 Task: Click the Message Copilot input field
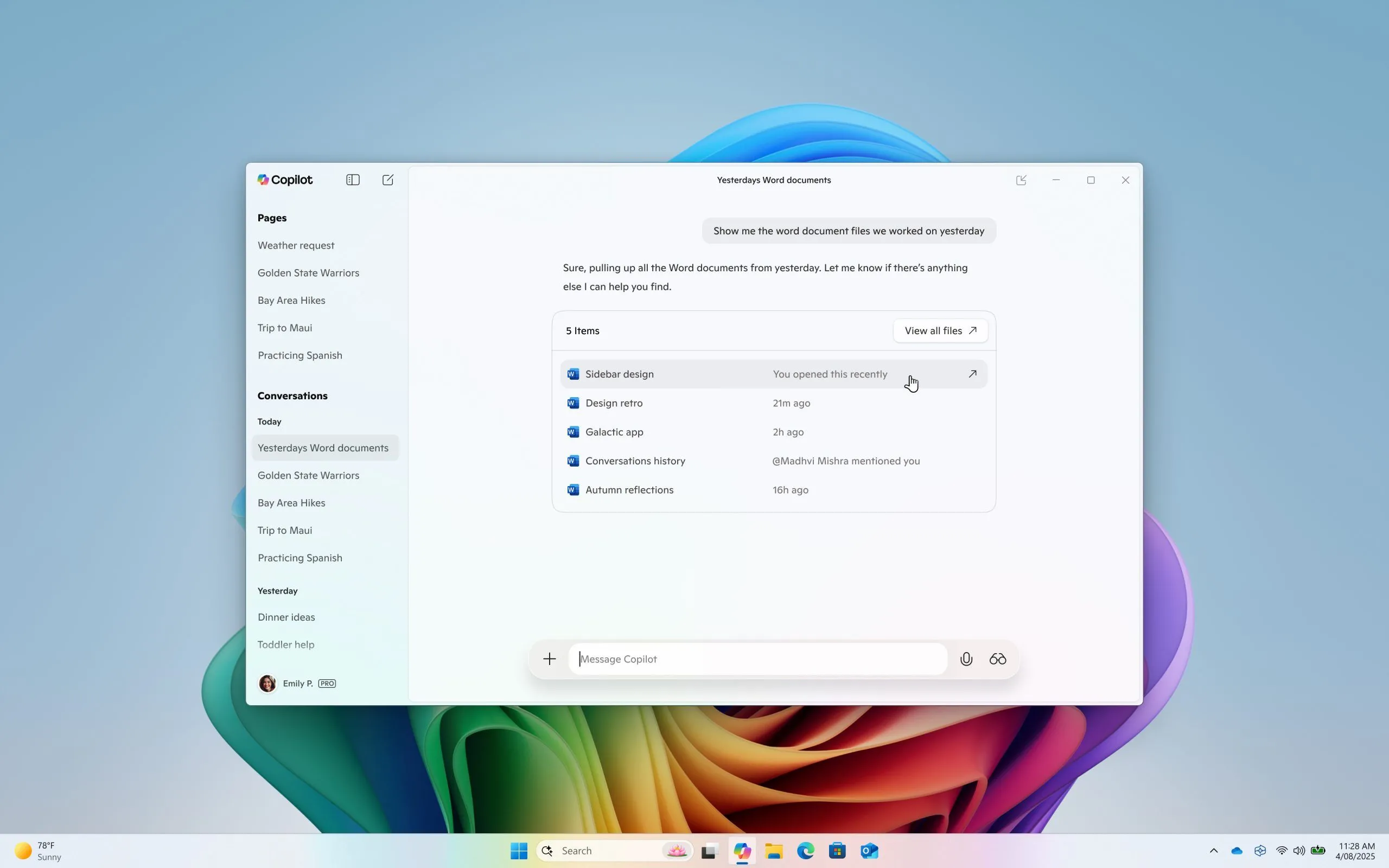pos(756,659)
